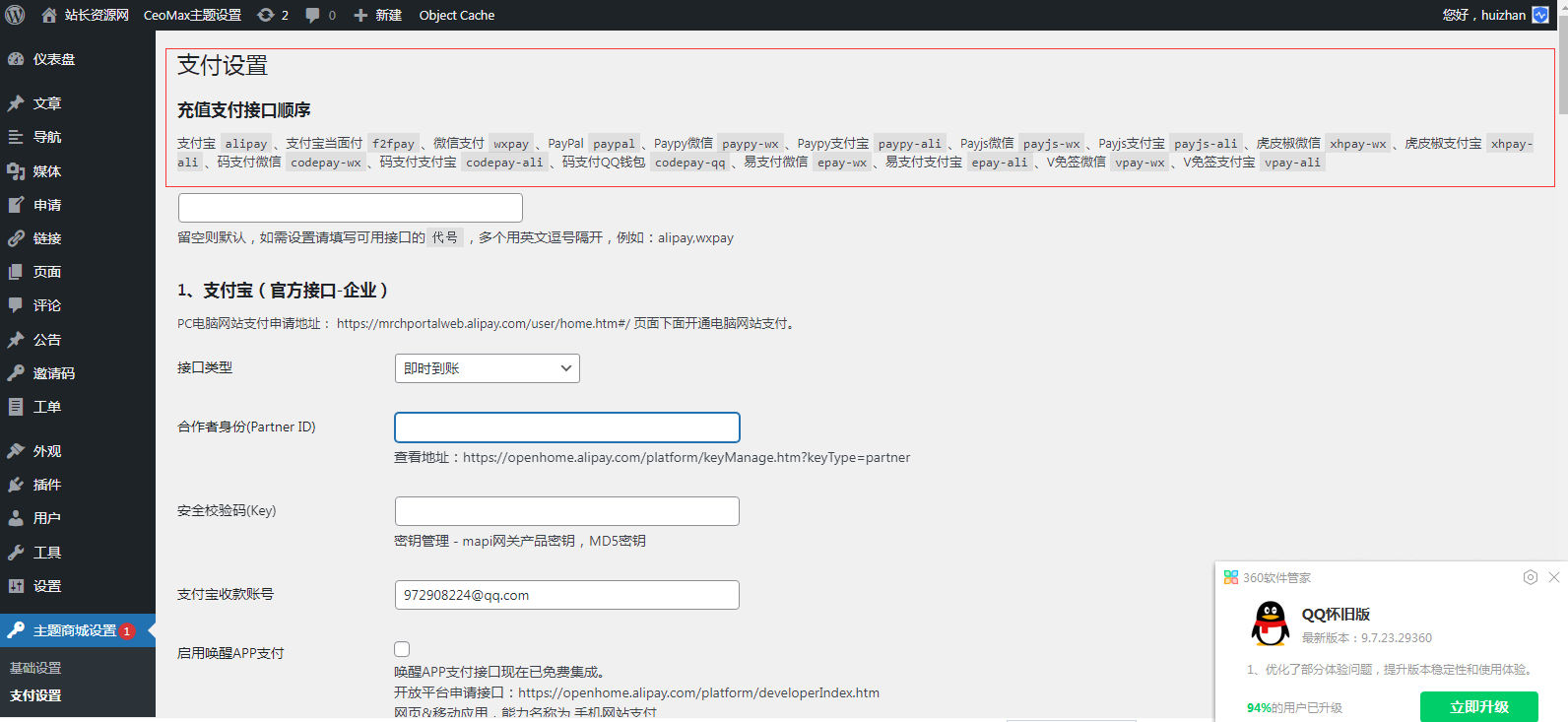Click the mrchportalweb.alipay.com address text
The image size is (1568, 722).
click(484, 323)
